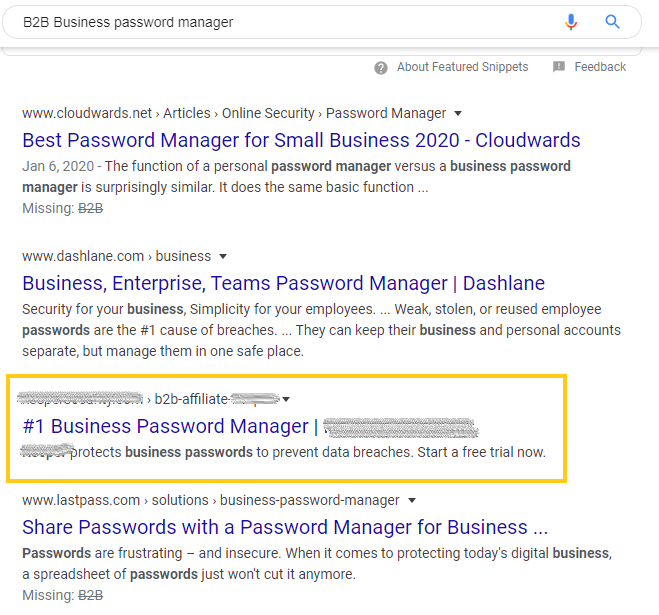The height and width of the screenshot is (615, 659).
Task: Open Share Passwords with a Password Manager result
Action: [285, 527]
